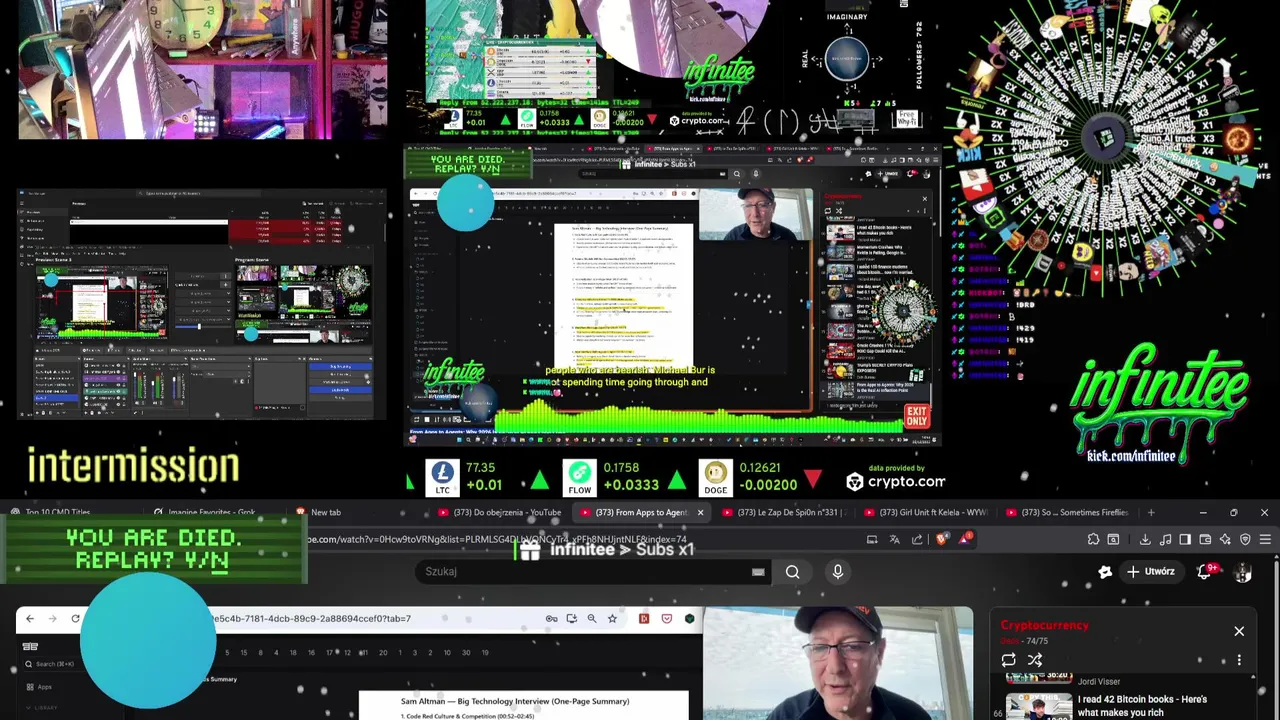This screenshot has width=1280, height=720.
Task: Click the share icon left of Brave Shields icon
Action: 917,540
